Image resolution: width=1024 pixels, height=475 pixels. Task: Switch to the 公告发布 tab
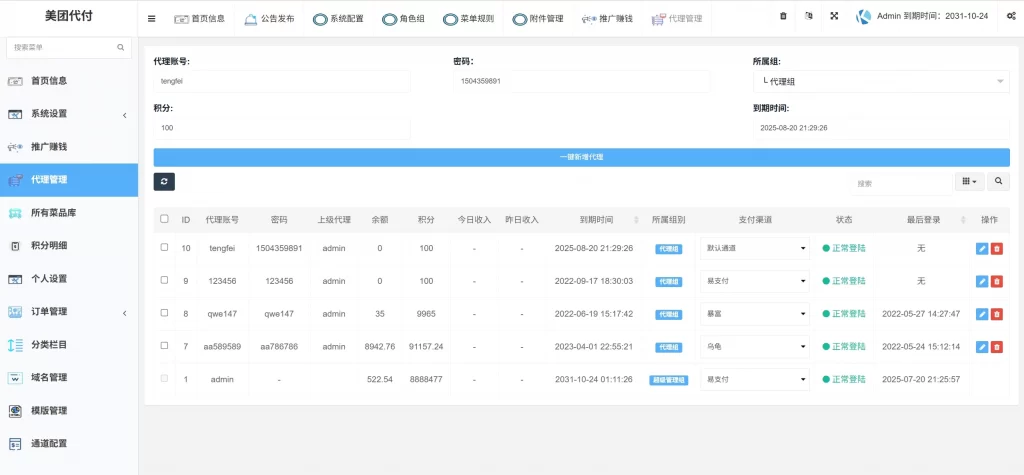(270, 18)
